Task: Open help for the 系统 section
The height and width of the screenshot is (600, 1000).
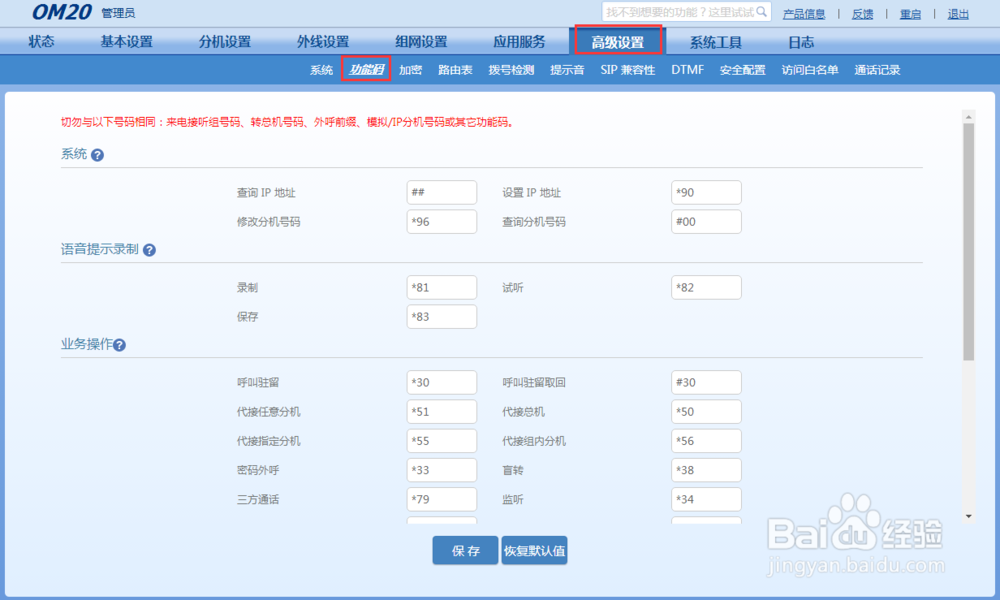Action: 96,154
